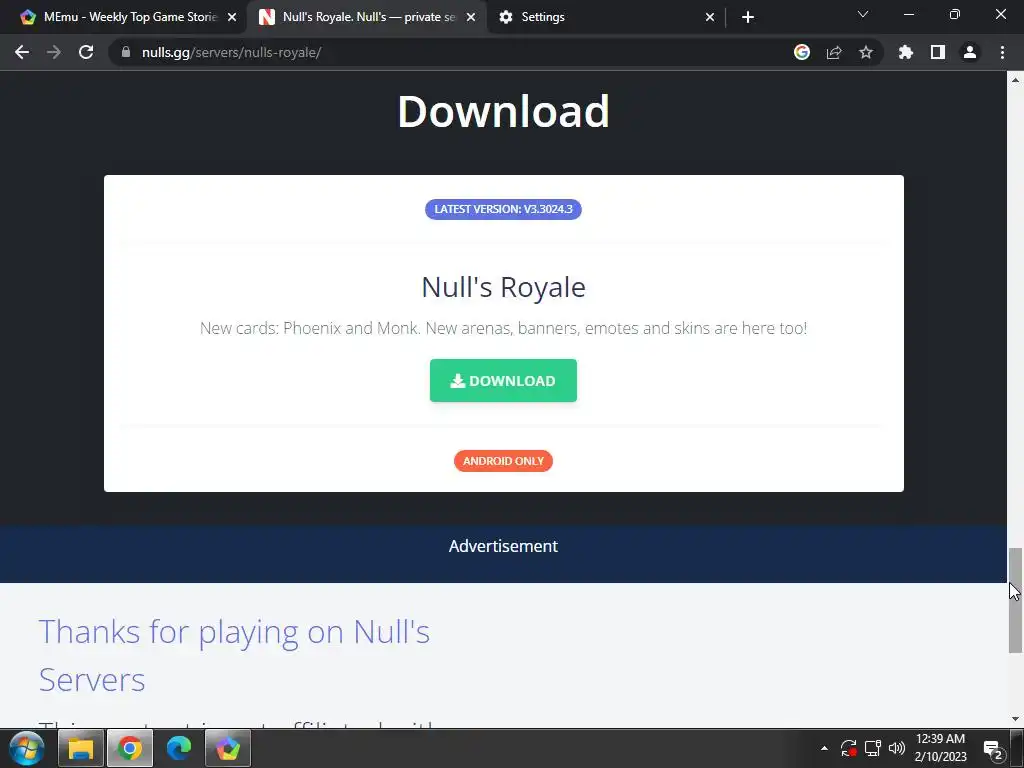1024x768 pixels.
Task: Click the Null's Royale title text
Action: 503,287
